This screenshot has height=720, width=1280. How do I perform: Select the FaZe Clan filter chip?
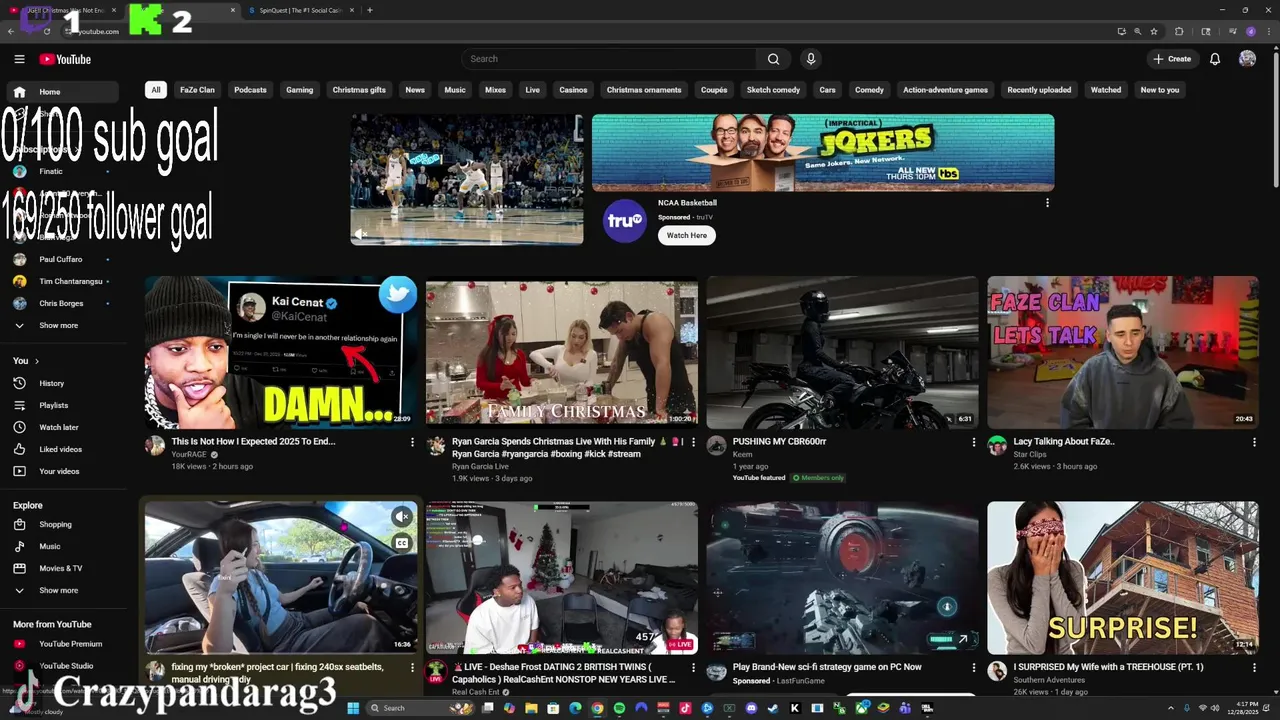coord(197,90)
